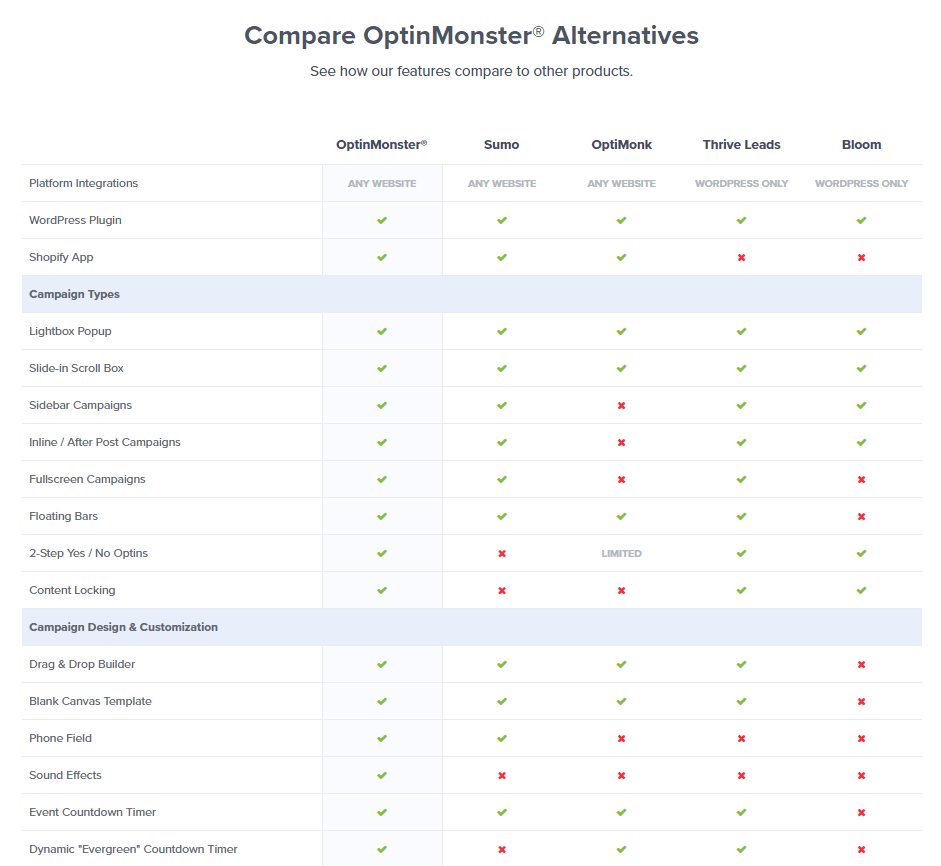Click OptiMonk's red X for Phone Field
This screenshot has height=866, width=941.
621,739
